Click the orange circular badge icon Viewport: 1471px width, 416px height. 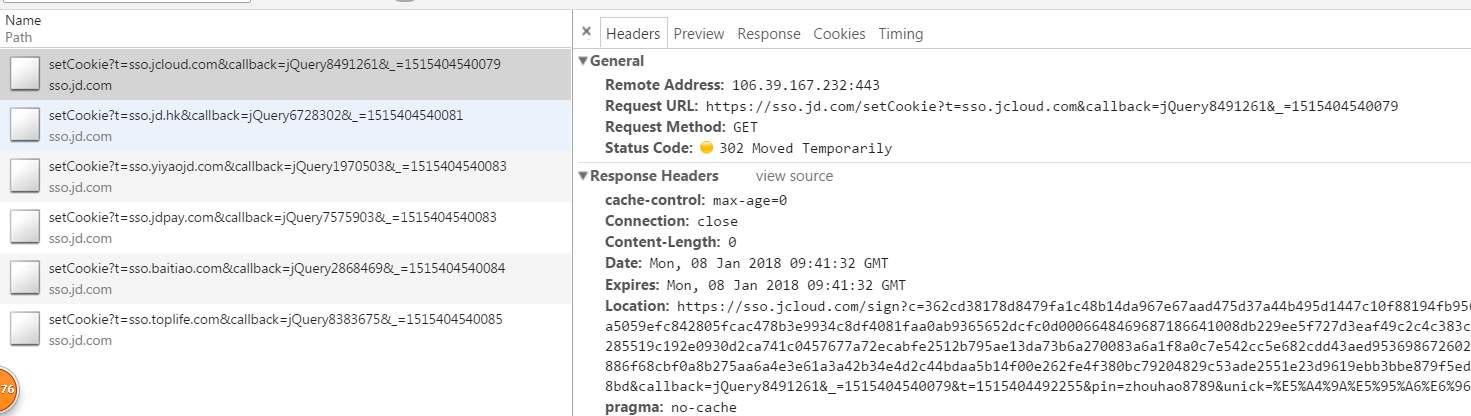(5, 390)
